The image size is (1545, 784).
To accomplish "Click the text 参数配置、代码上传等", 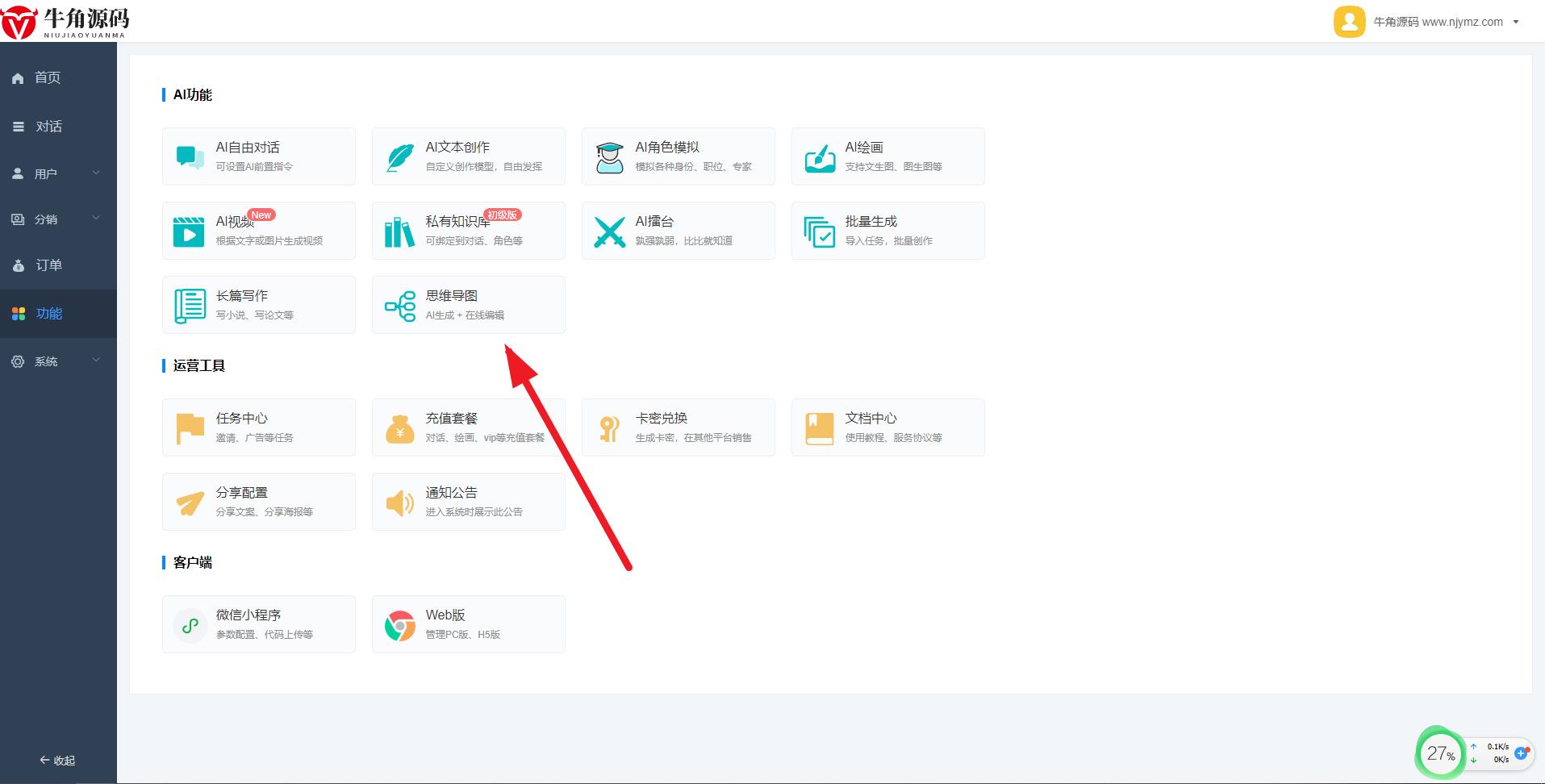I will tap(265, 635).
